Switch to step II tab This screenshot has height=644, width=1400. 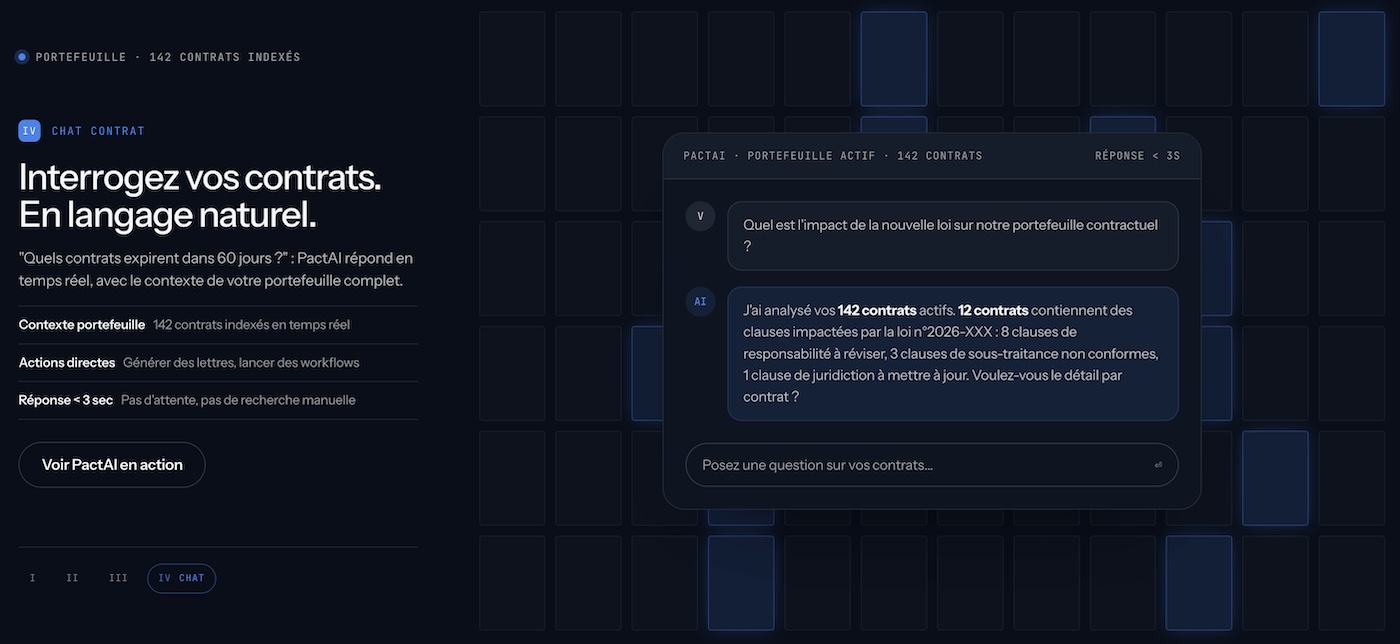click(72, 578)
